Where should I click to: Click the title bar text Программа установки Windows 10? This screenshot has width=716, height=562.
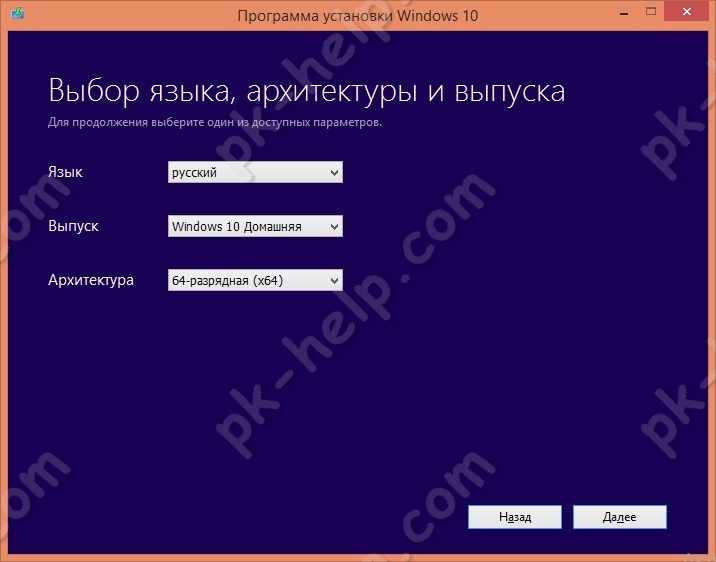coord(358,16)
